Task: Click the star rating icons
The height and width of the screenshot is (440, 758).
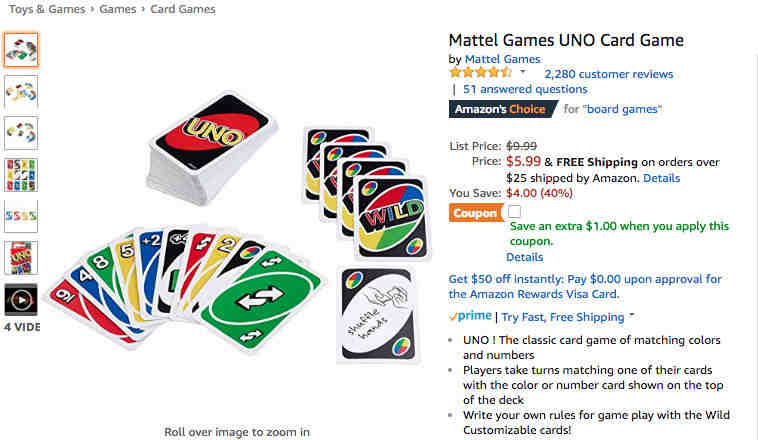Action: coord(480,73)
